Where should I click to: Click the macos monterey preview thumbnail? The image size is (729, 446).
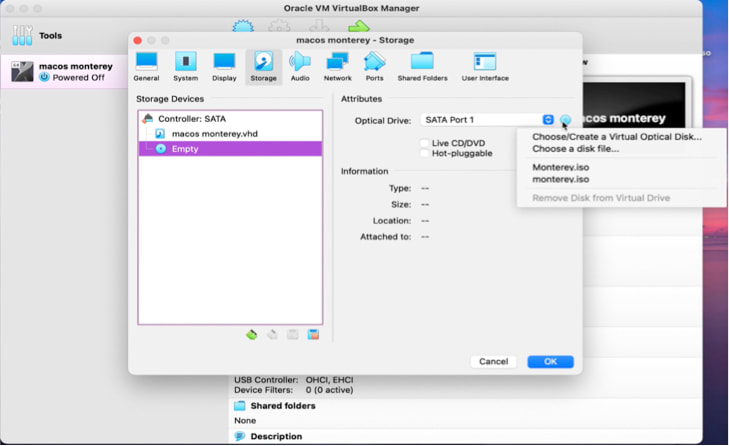pyautogui.click(x=634, y=105)
